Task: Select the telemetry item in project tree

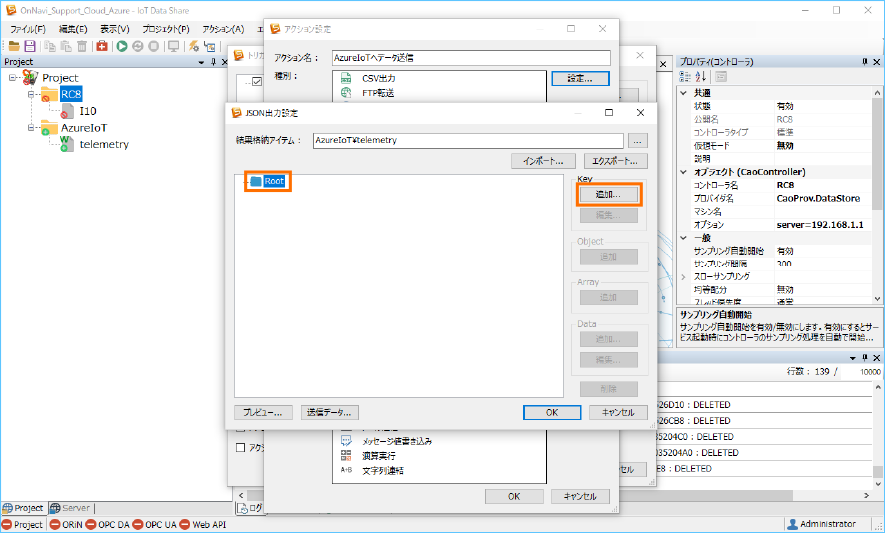Action: (103, 144)
